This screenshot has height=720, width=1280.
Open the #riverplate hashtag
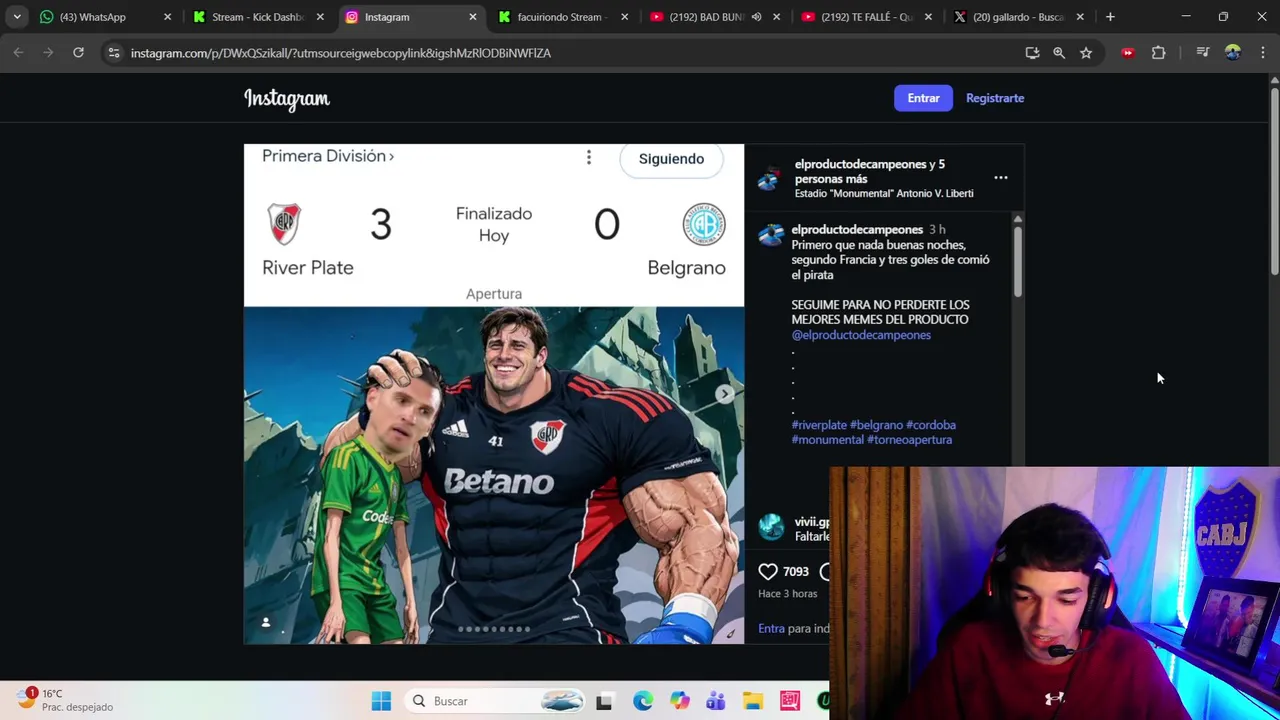(x=819, y=425)
